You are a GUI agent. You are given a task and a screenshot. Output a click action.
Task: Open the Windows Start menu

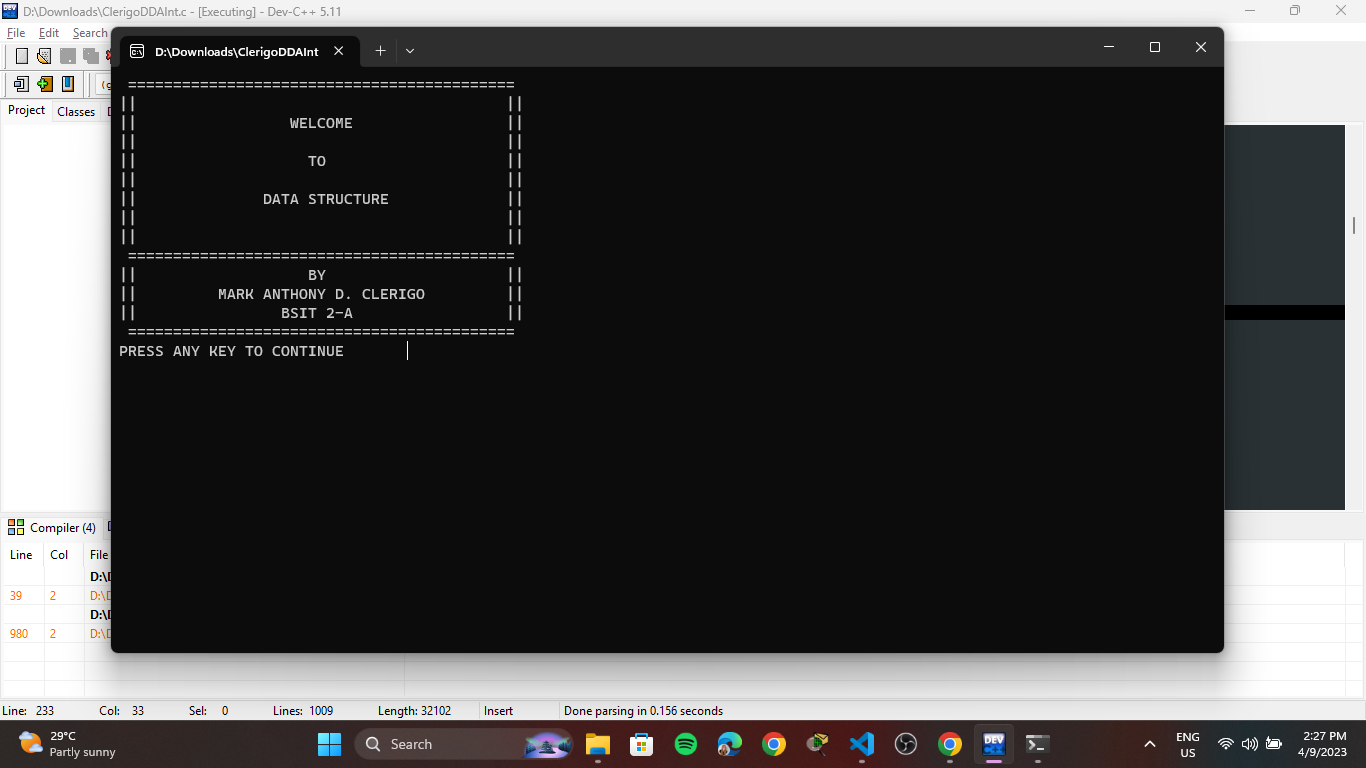click(x=329, y=744)
